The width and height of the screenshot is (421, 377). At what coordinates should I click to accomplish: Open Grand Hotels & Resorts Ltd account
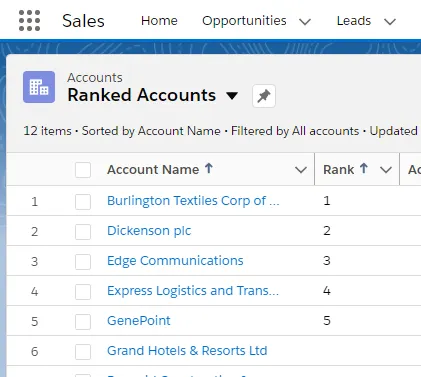click(187, 351)
